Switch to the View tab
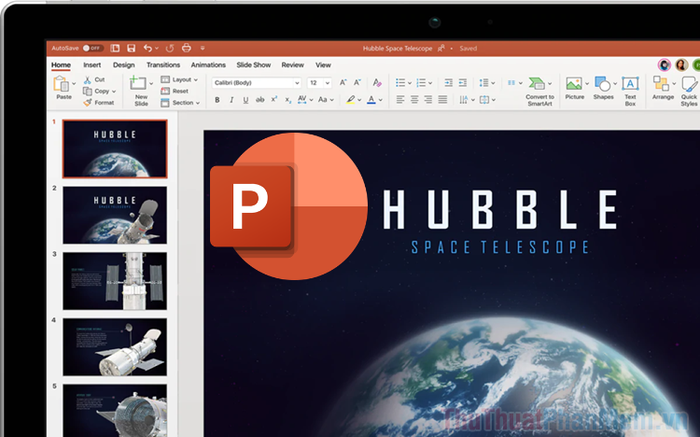 (323, 65)
